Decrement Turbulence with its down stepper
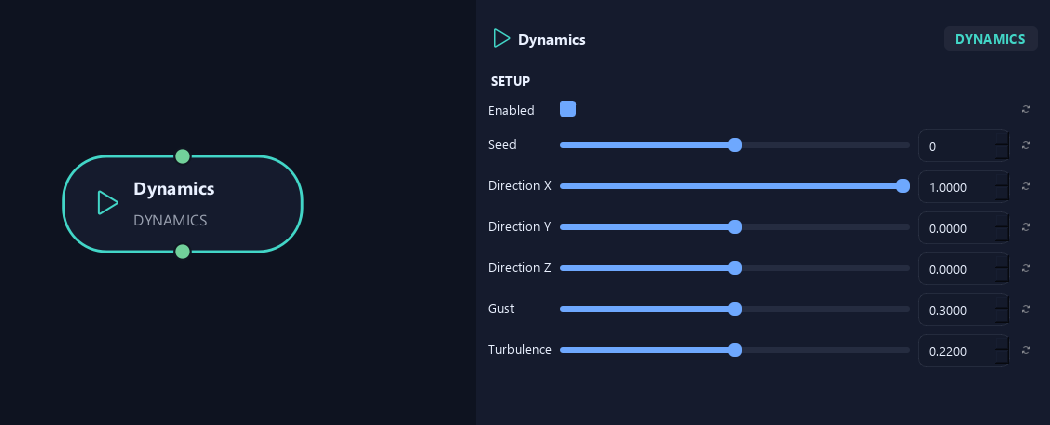 pos(1002,357)
